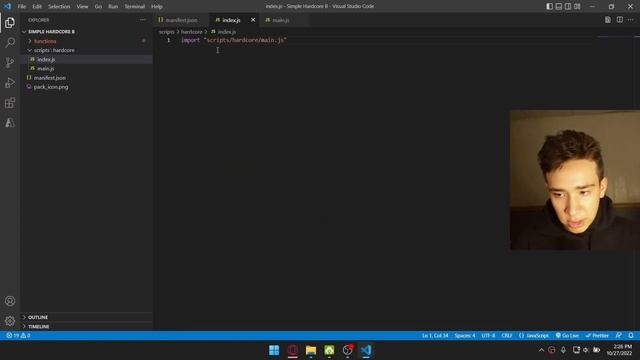Screen dimensions: 640x360
Task: Open the Opera browser taskbar icon
Action: pos(292,350)
